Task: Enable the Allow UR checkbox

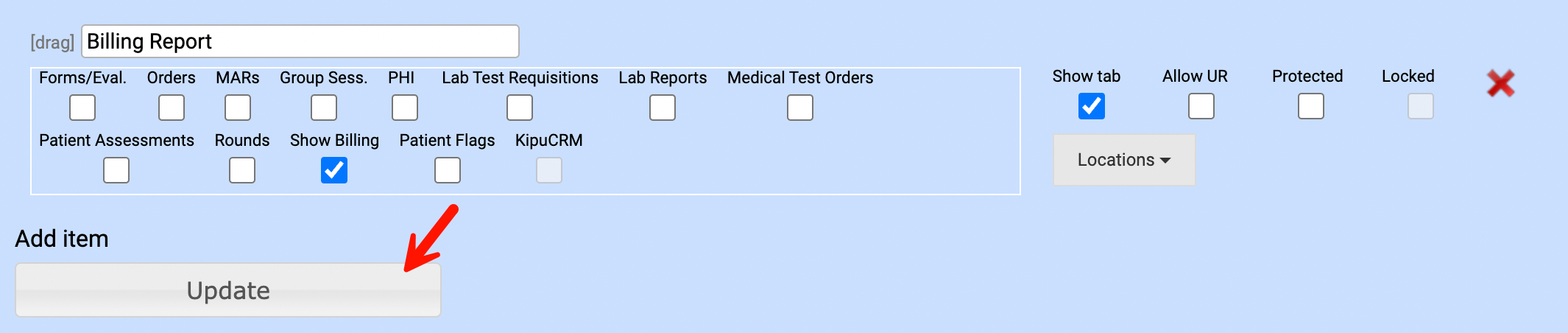Action: [x=1201, y=106]
